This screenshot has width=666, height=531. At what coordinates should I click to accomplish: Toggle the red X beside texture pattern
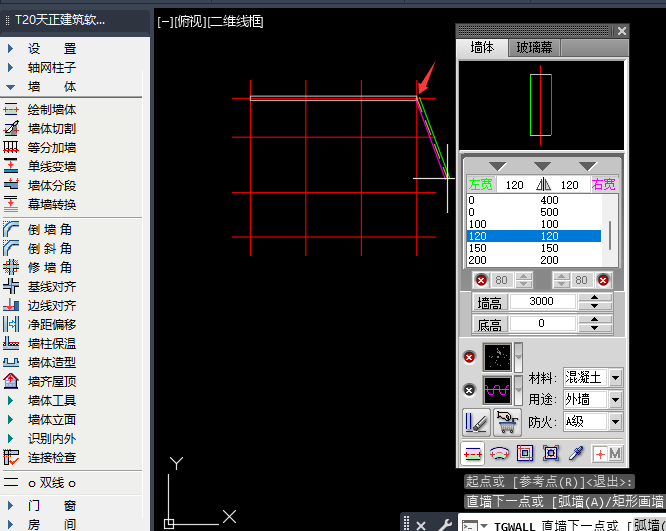tap(469, 358)
